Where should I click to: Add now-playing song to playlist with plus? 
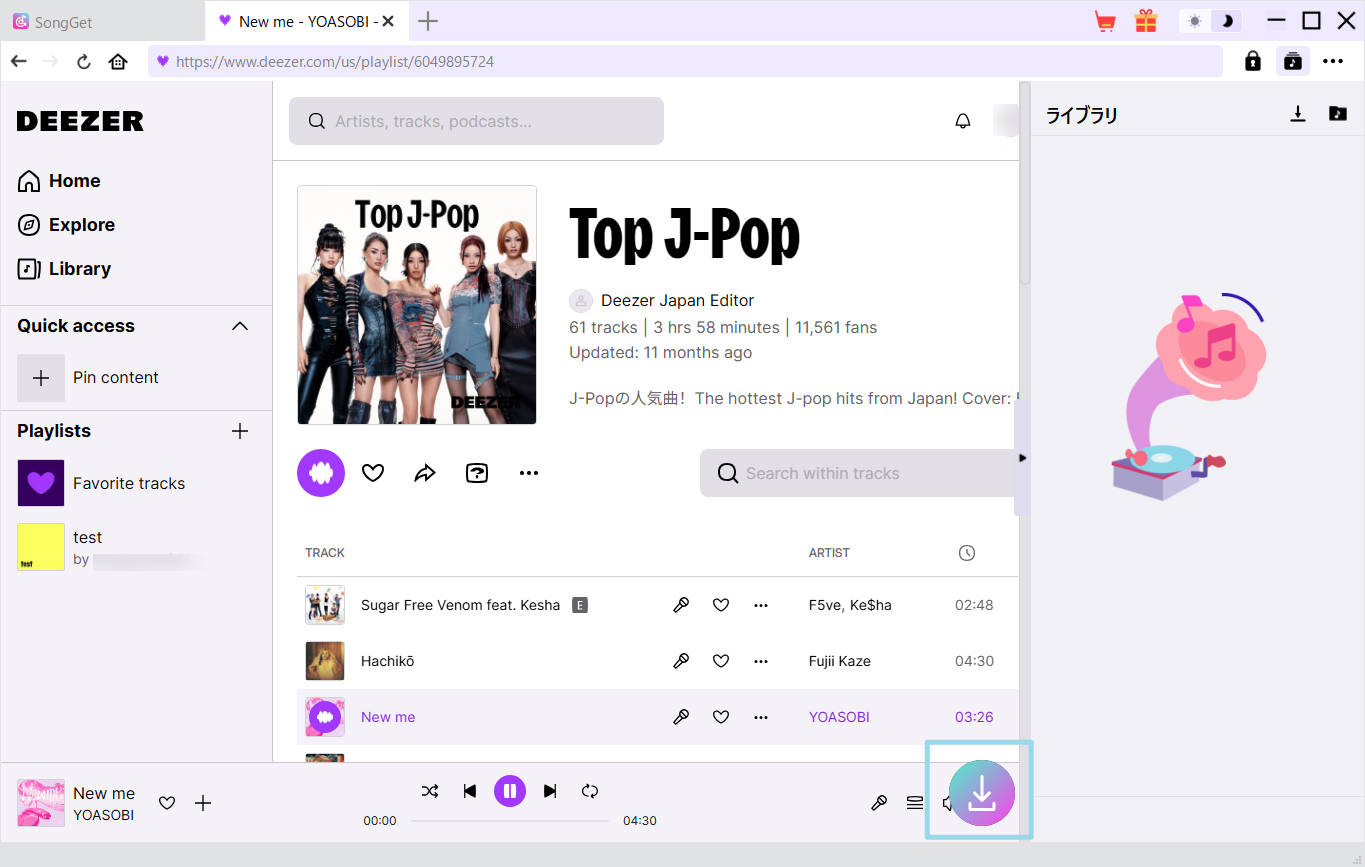(x=203, y=803)
